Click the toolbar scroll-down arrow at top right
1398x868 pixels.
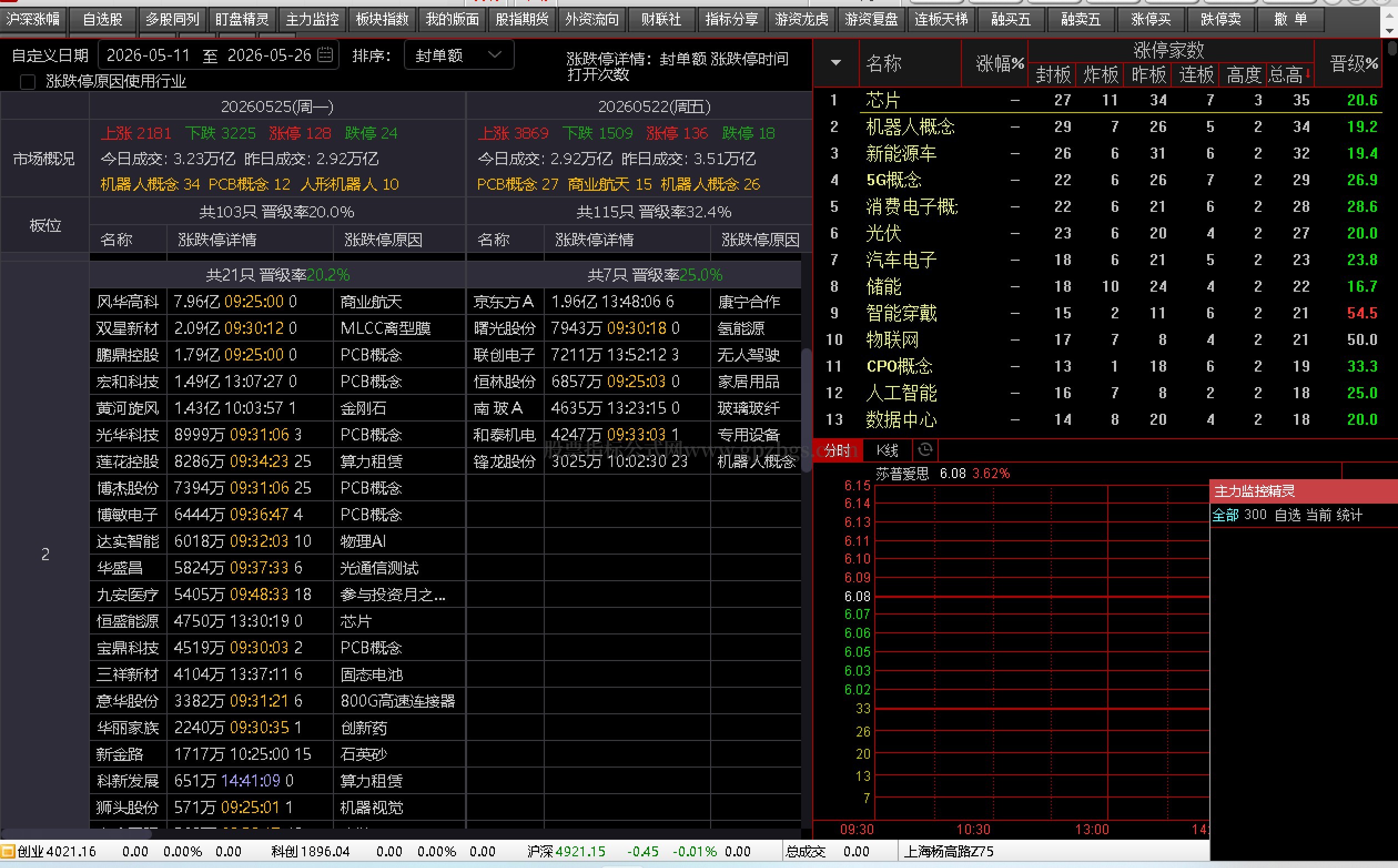1389,31
